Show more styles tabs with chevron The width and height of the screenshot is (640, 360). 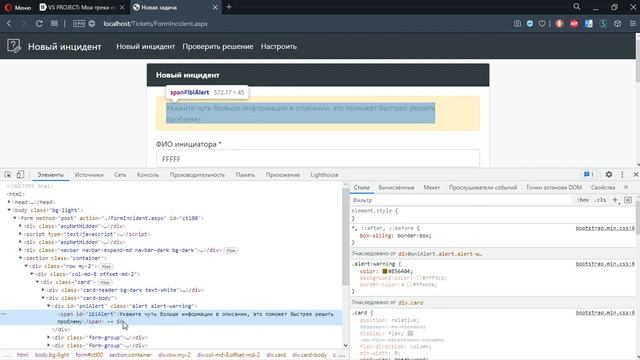[x=626, y=187]
